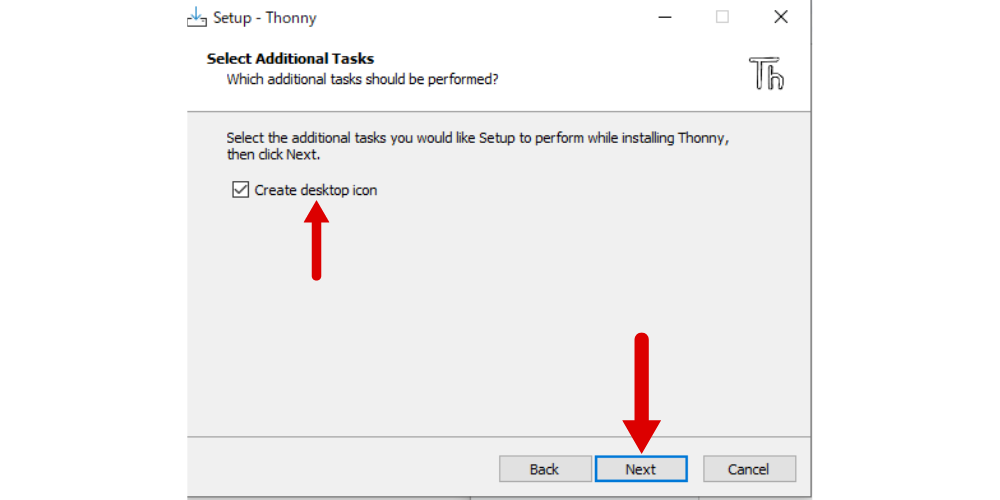Click the red arrow pointing at Create desktop icon

(316, 240)
